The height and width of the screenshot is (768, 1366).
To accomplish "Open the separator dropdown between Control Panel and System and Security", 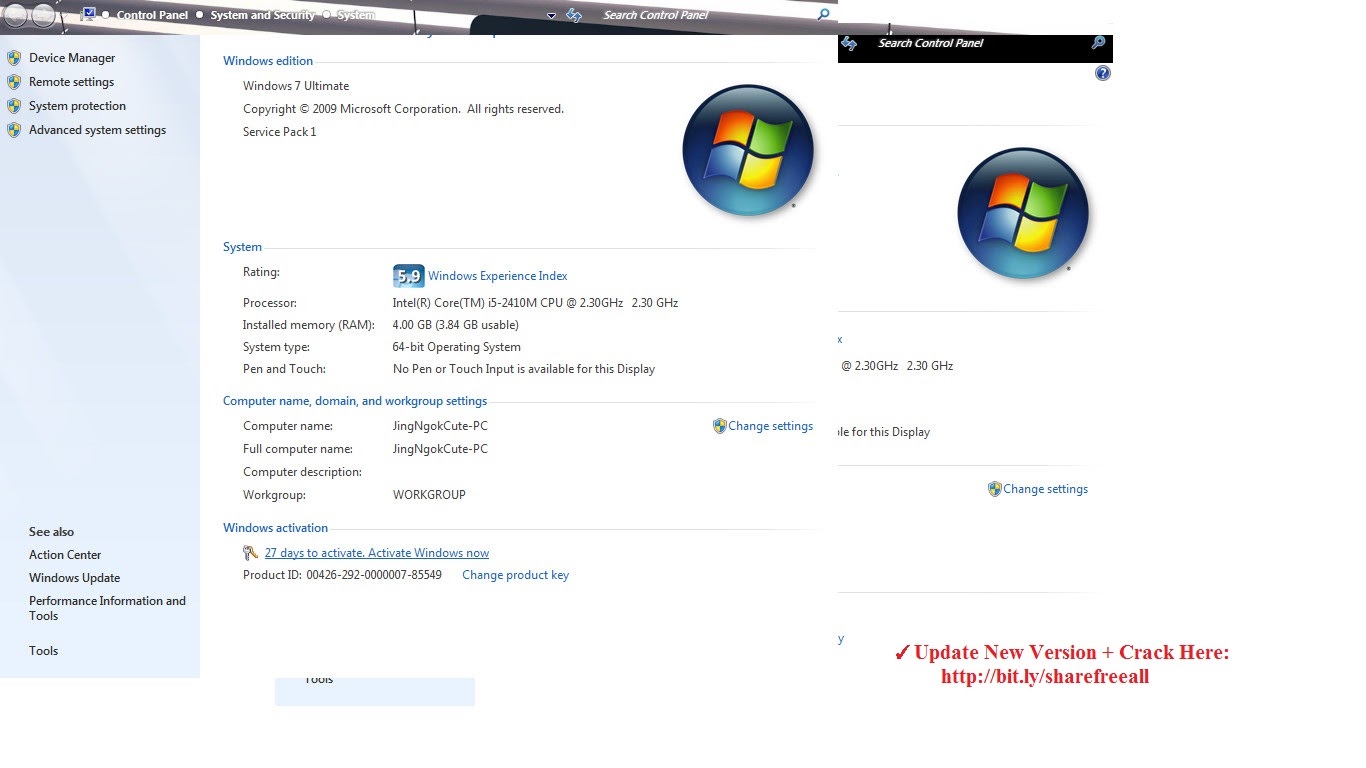I will 200,15.
